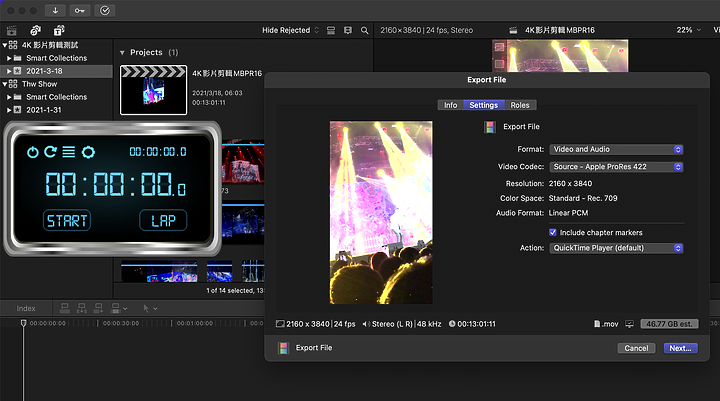
Task: Expand Smart Collections under Thw Show
Action: pyautogui.click(x=9, y=97)
